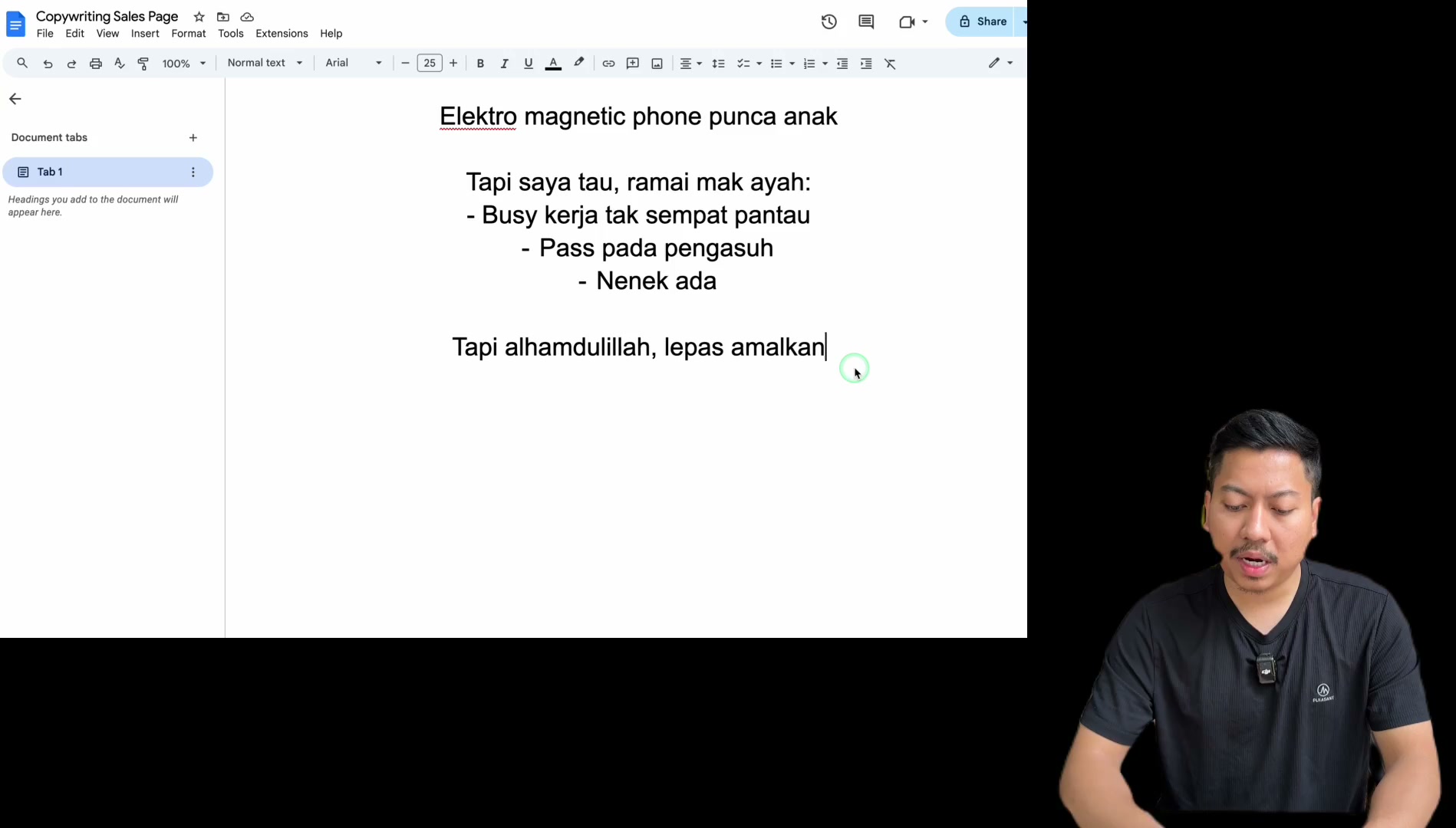Open bulleted list options
This screenshot has height=828, width=1456.
782,64
